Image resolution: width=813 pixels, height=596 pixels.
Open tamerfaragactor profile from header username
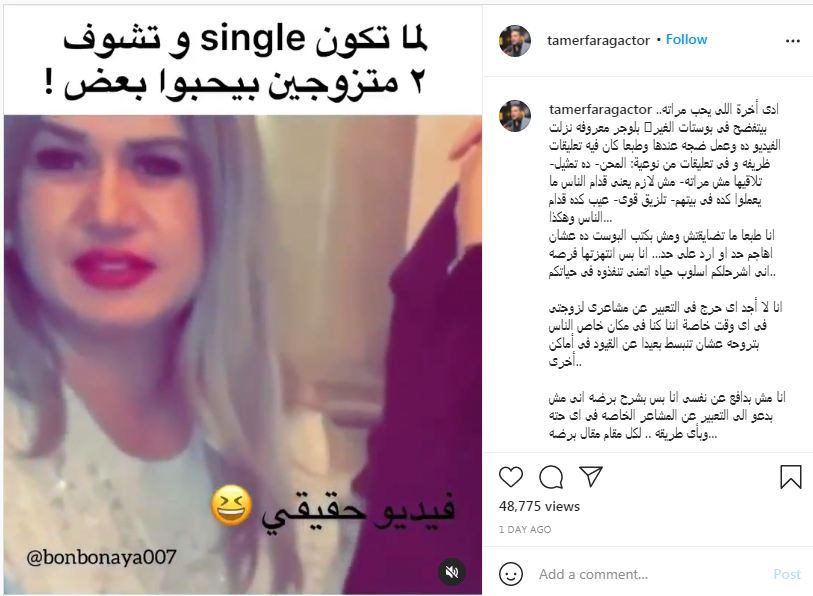(598, 40)
